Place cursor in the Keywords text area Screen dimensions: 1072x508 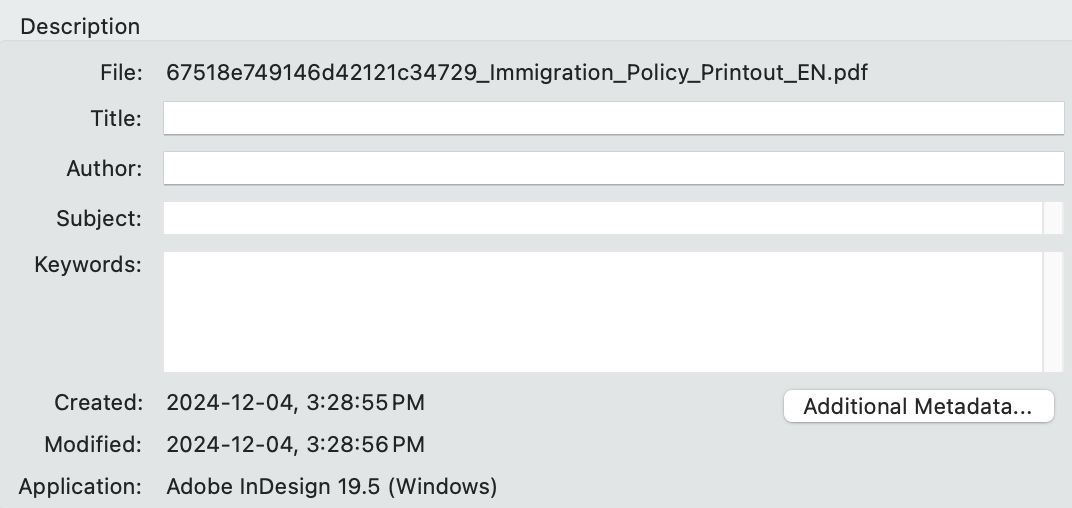point(602,311)
